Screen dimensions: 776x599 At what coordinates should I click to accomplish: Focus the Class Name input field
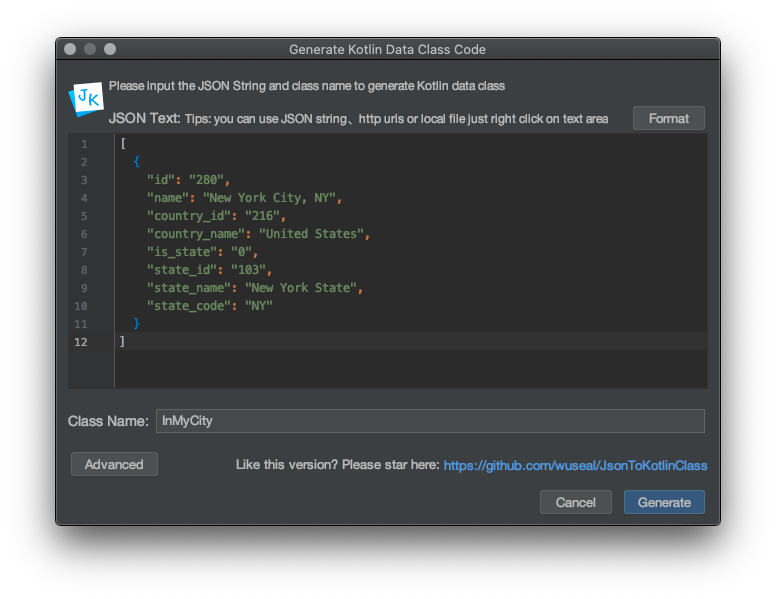pyautogui.click(x=430, y=421)
